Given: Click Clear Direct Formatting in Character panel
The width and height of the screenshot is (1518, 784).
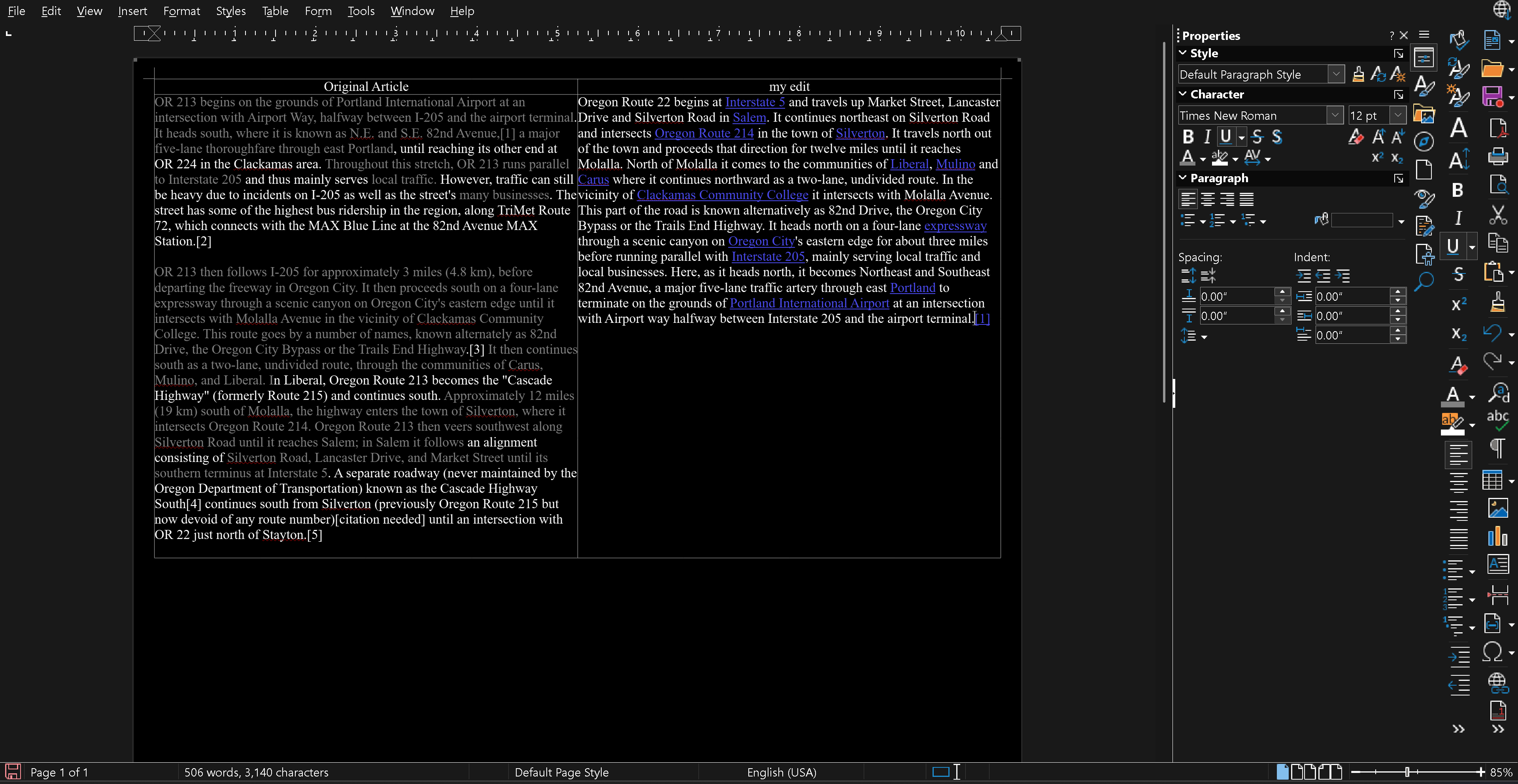Looking at the screenshot, I should tap(1356, 137).
